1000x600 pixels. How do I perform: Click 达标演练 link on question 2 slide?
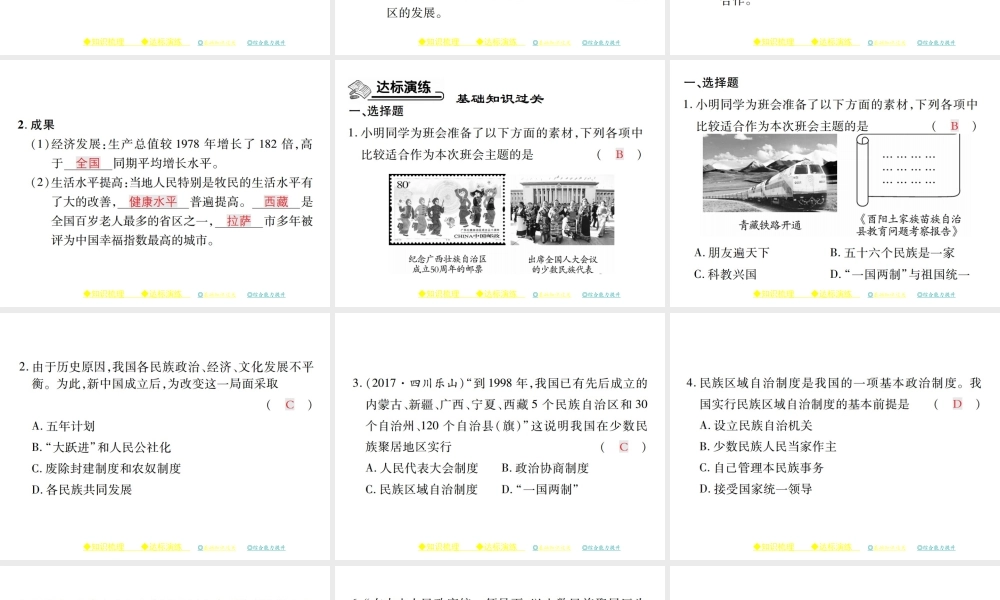click(x=161, y=547)
